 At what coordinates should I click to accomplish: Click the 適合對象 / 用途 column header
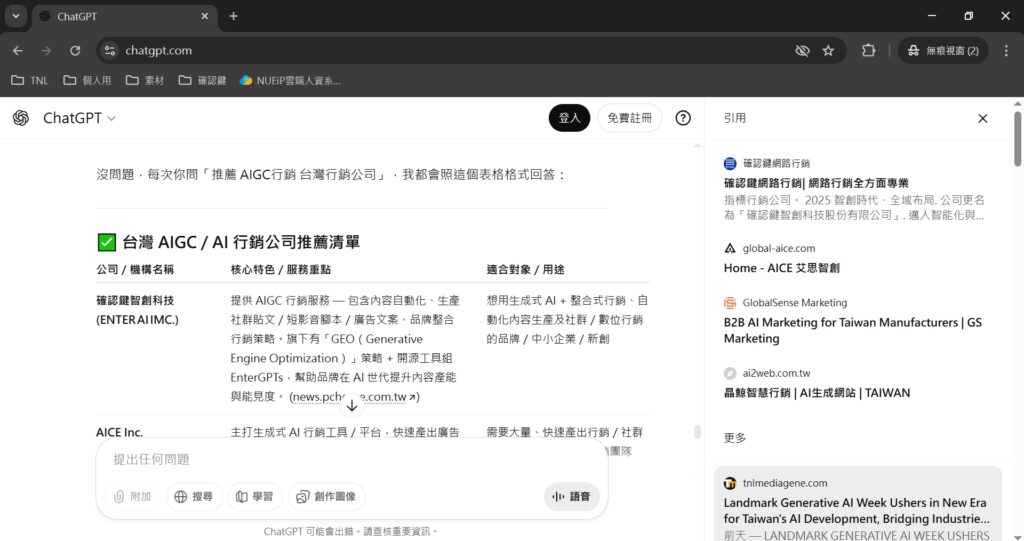(x=525, y=269)
